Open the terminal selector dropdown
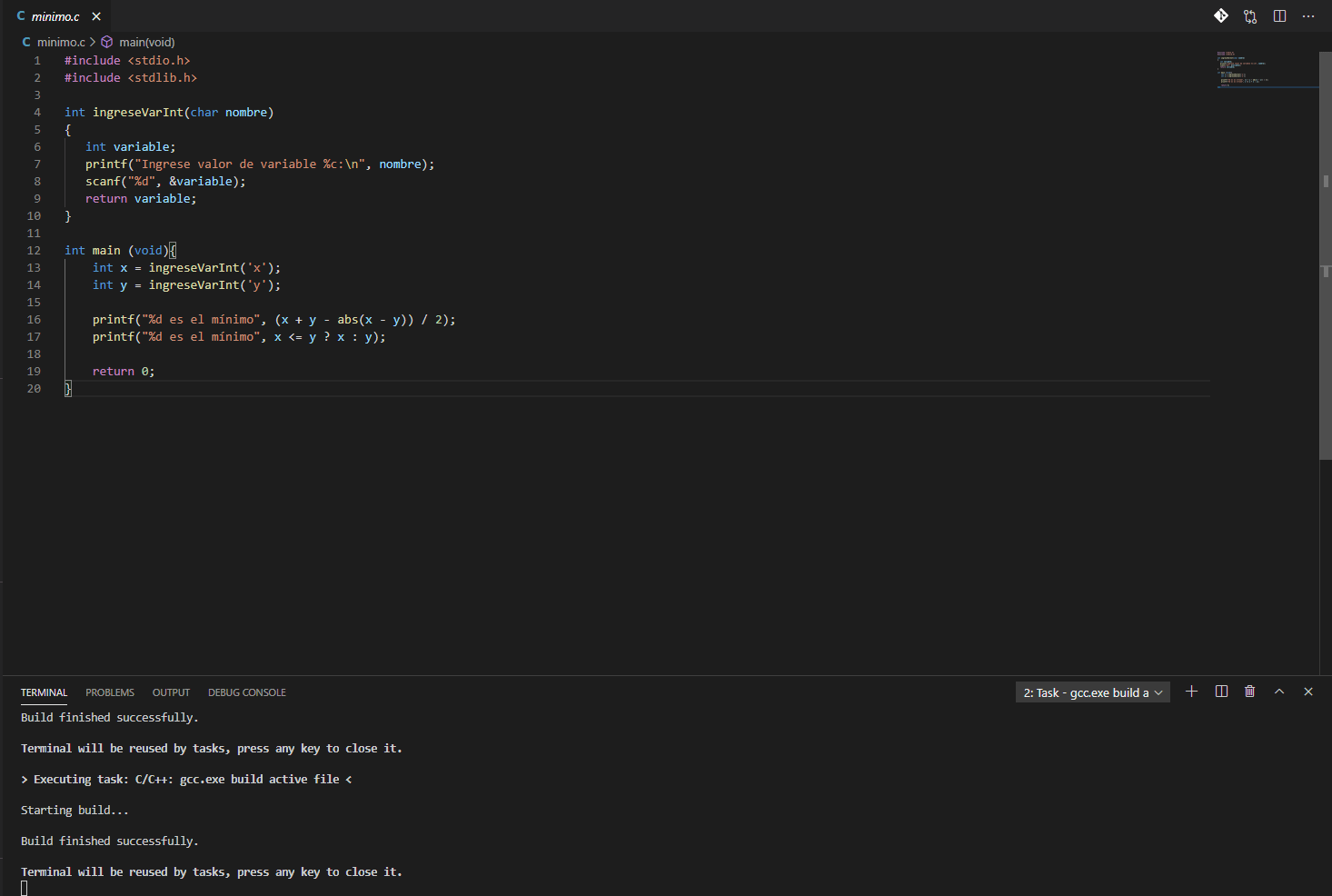The image size is (1332, 896). pyautogui.click(x=1092, y=692)
